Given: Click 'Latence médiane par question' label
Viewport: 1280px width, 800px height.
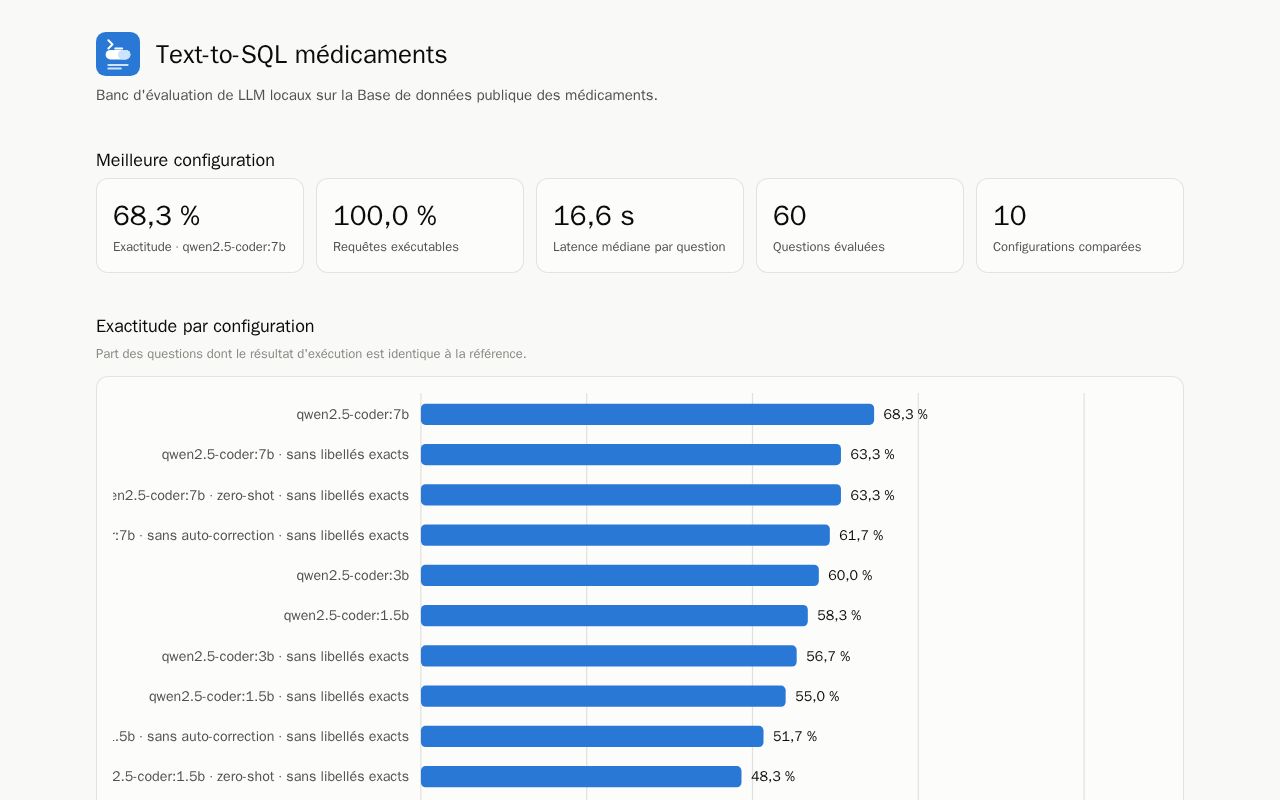Looking at the screenshot, I should (639, 247).
